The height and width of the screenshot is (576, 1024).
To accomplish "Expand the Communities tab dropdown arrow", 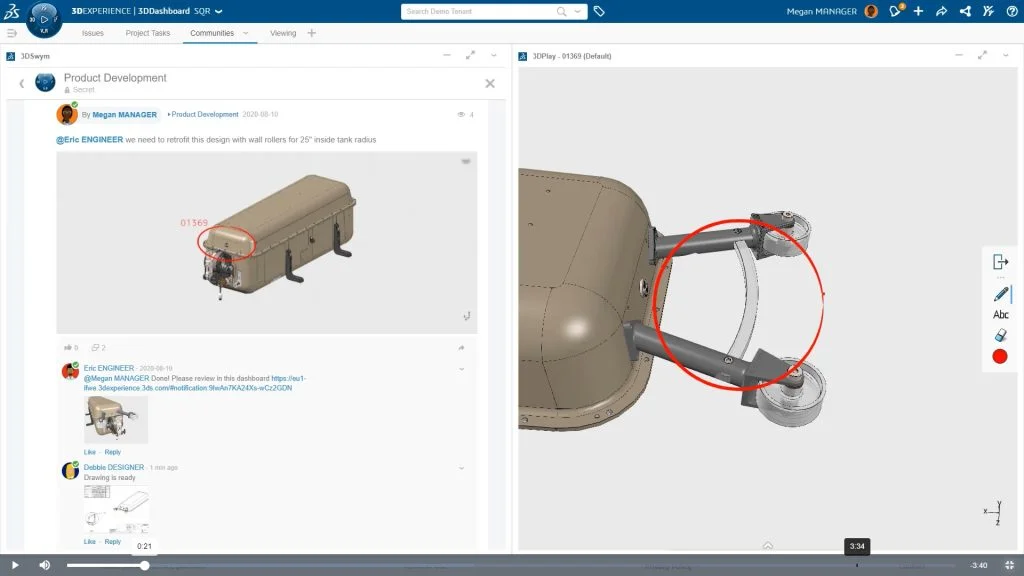I will (246, 33).
